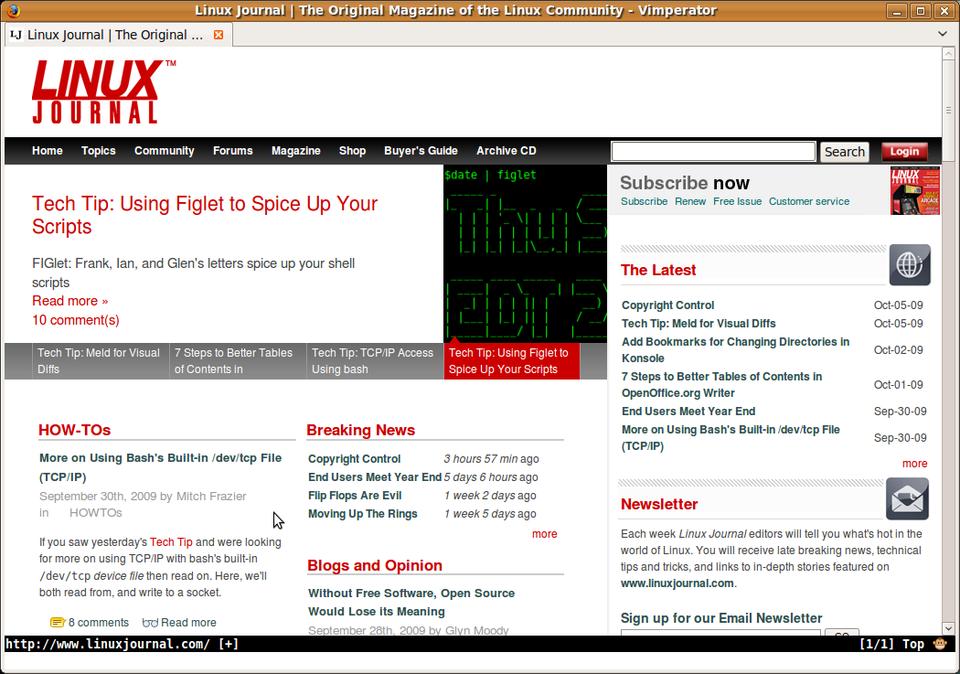The image size is (960, 674).
Task: Click more under Breaking News
Action: 544,534
